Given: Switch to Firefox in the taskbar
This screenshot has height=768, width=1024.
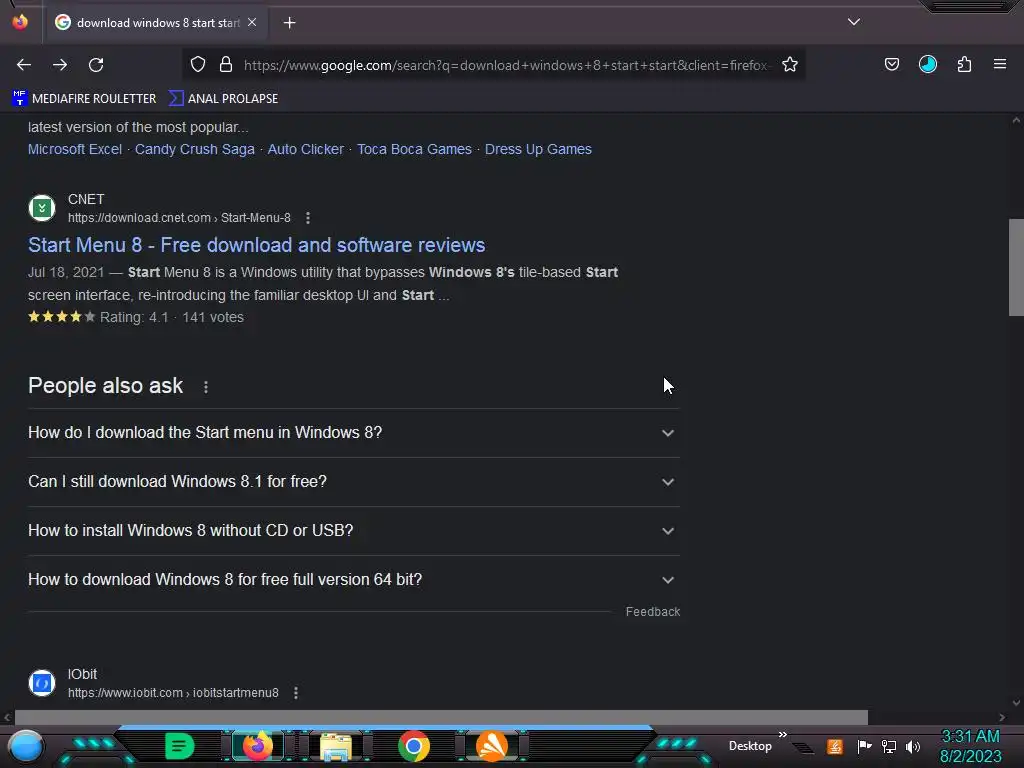Looking at the screenshot, I should pyautogui.click(x=257, y=746).
